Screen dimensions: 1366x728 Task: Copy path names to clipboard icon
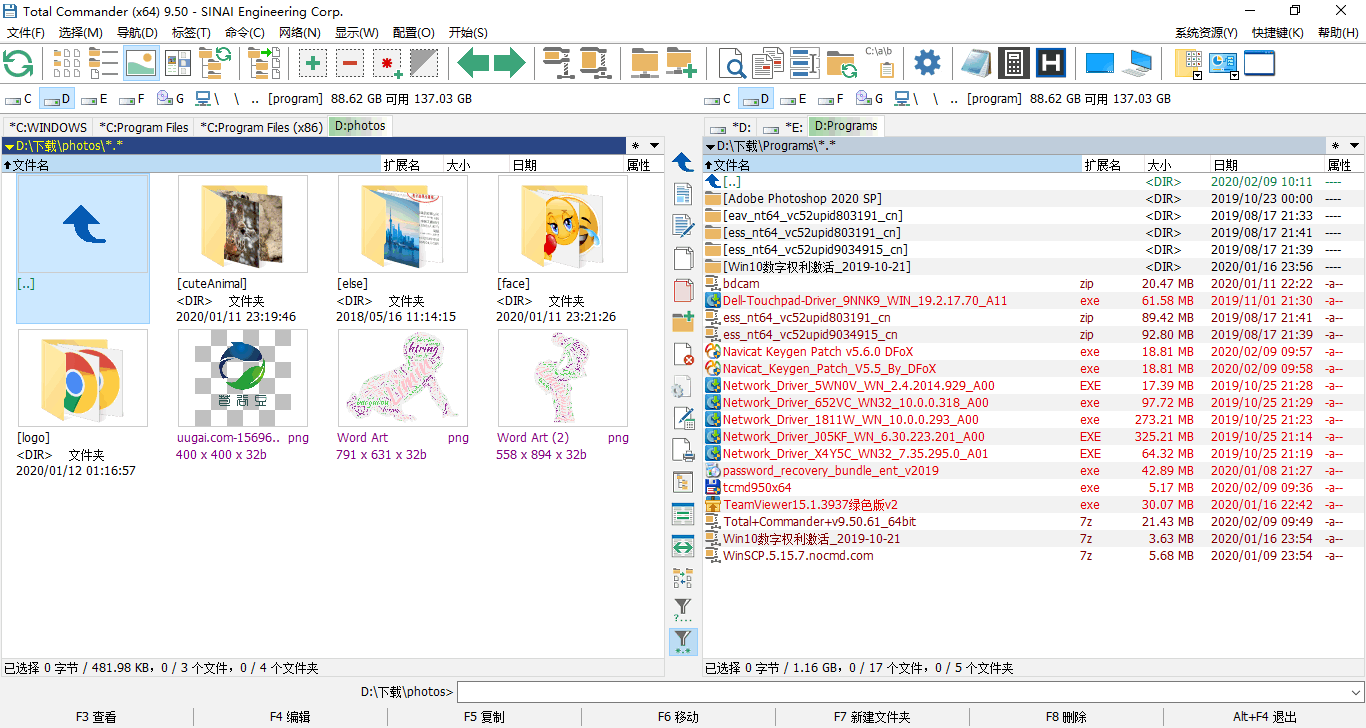[880, 63]
